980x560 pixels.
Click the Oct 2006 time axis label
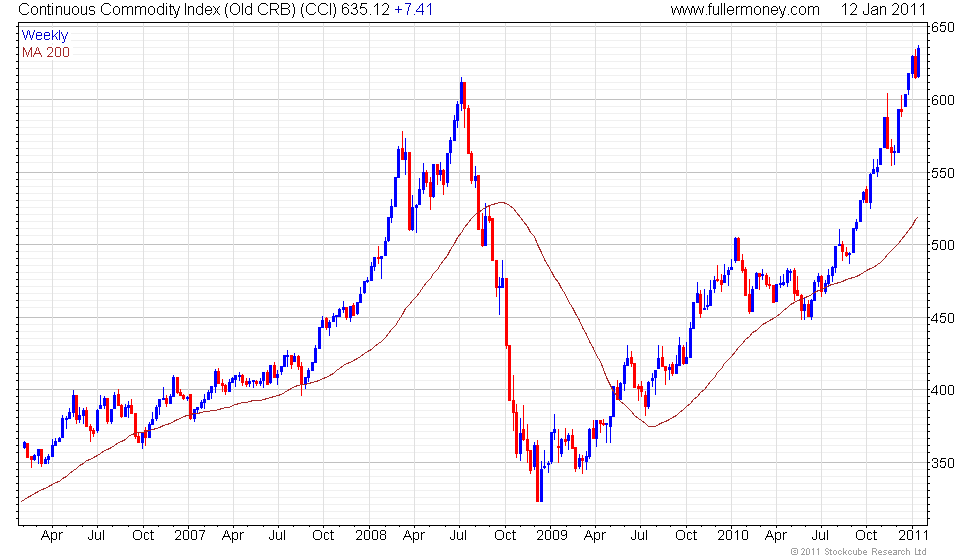click(x=143, y=536)
